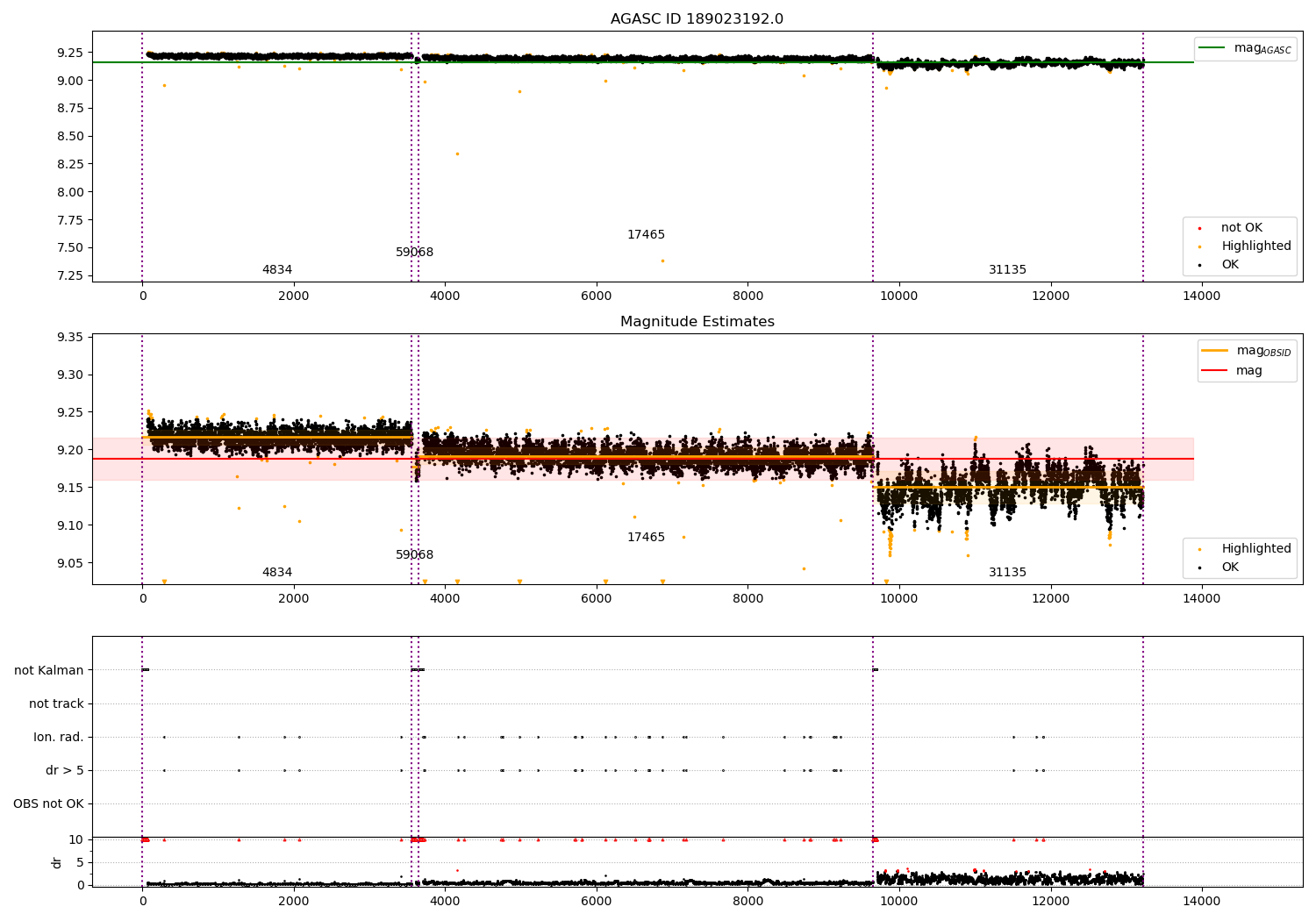
Task: Click obsid label 4834 in the top plot
Action: pyautogui.click(x=277, y=270)
